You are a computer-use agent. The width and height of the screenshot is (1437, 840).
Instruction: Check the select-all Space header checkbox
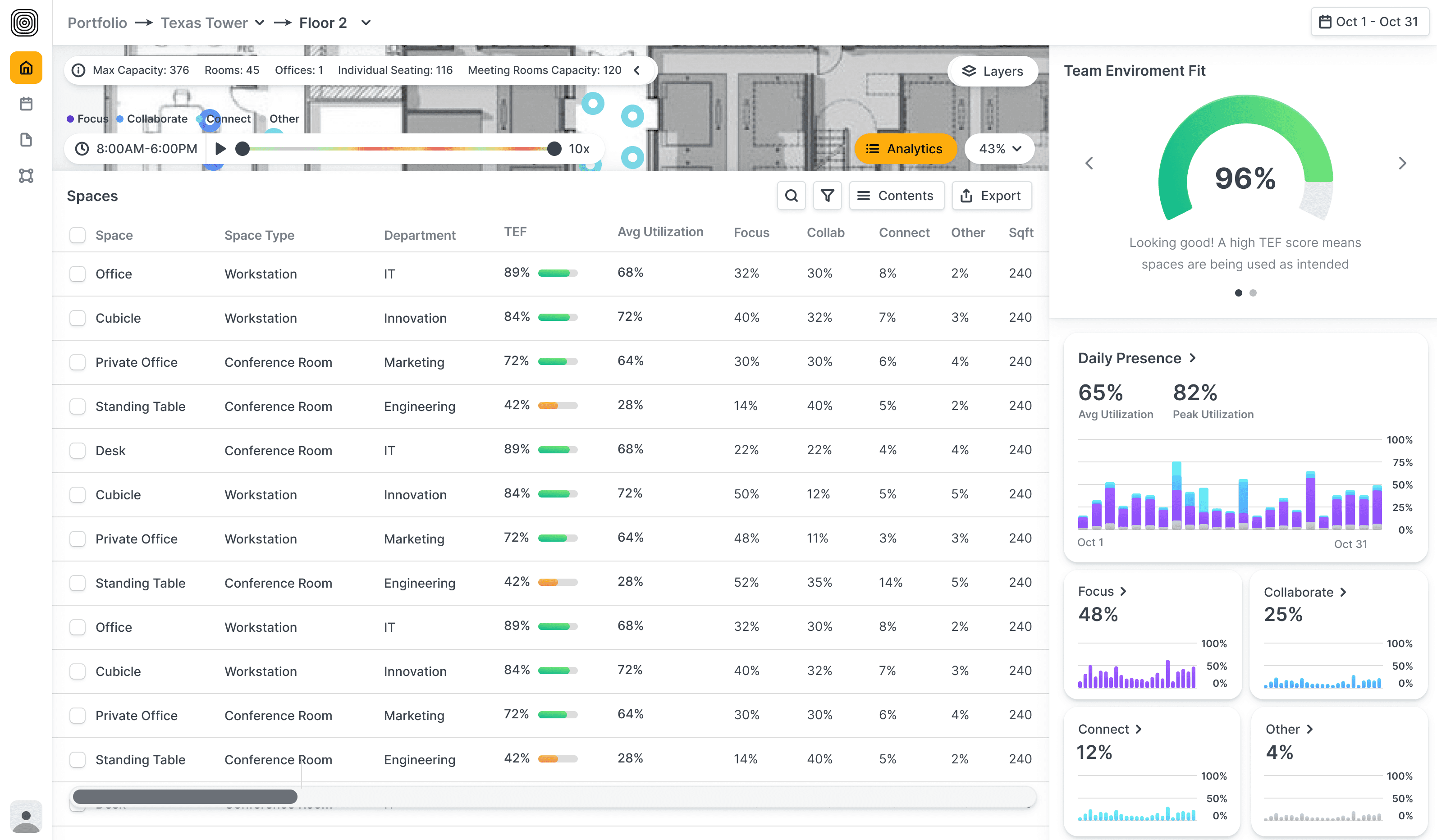[78, 235]
